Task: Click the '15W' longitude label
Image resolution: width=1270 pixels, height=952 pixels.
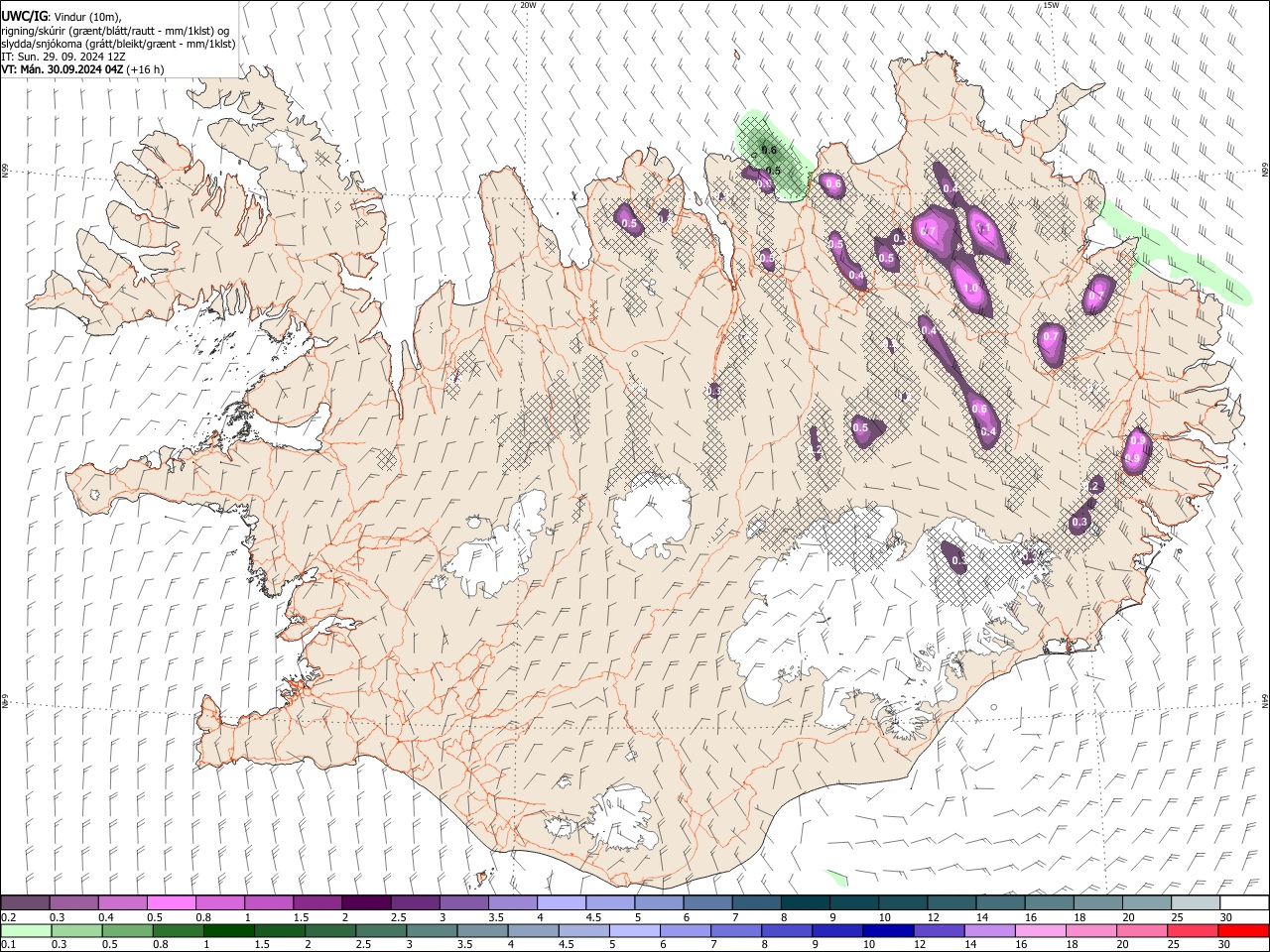Action: point(1050,5)
